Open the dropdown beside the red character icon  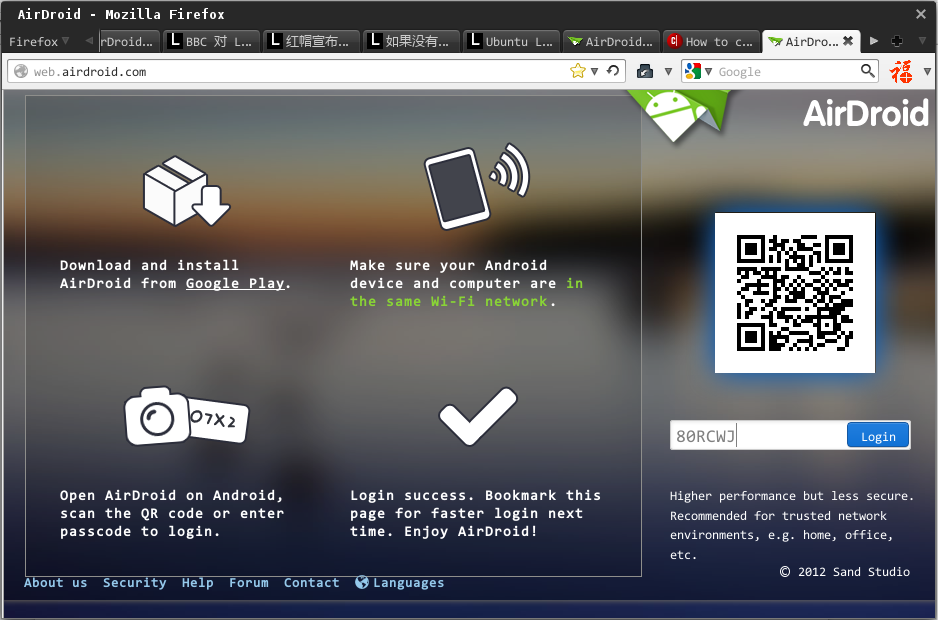click(x=927, y=72)
